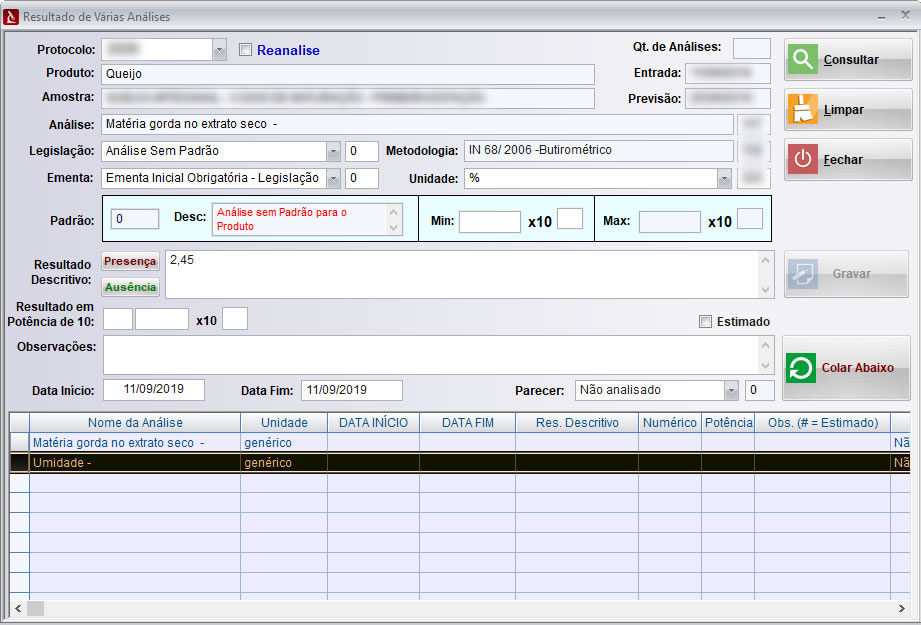This screenshot has height=625, width=921.
Task: Click table horizontal scroll left arrow
Action: tap(18, 609)
